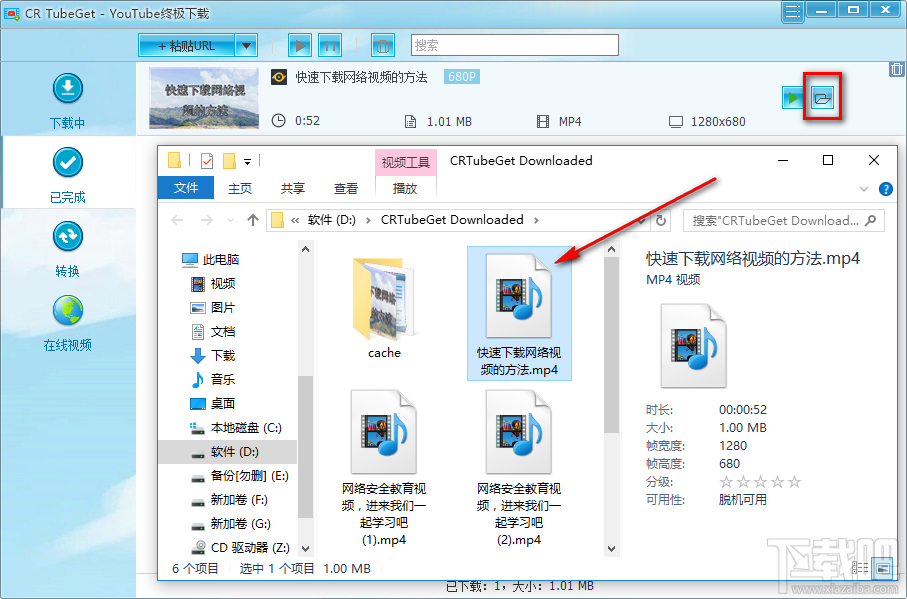This screenshot has width=907, height=599.
Task: Select 视频 in the navigation tree
Action: 213,283
